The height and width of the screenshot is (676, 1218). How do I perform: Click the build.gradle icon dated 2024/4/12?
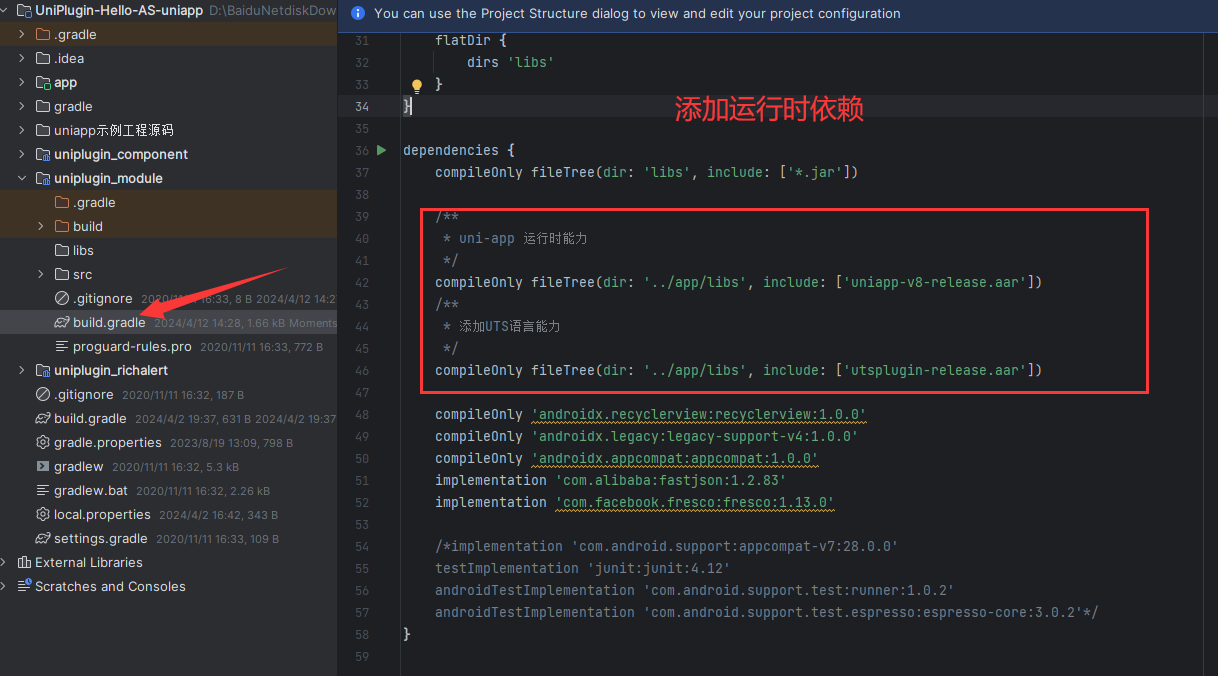click(x=62, y=322)
